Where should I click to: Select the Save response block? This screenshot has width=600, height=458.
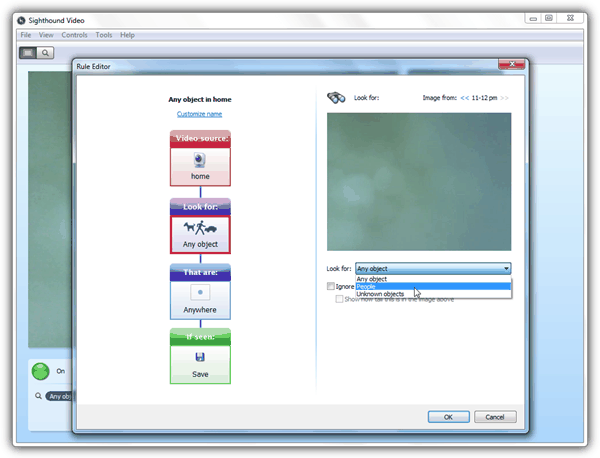pyautogui.click(x=200, y=364)
